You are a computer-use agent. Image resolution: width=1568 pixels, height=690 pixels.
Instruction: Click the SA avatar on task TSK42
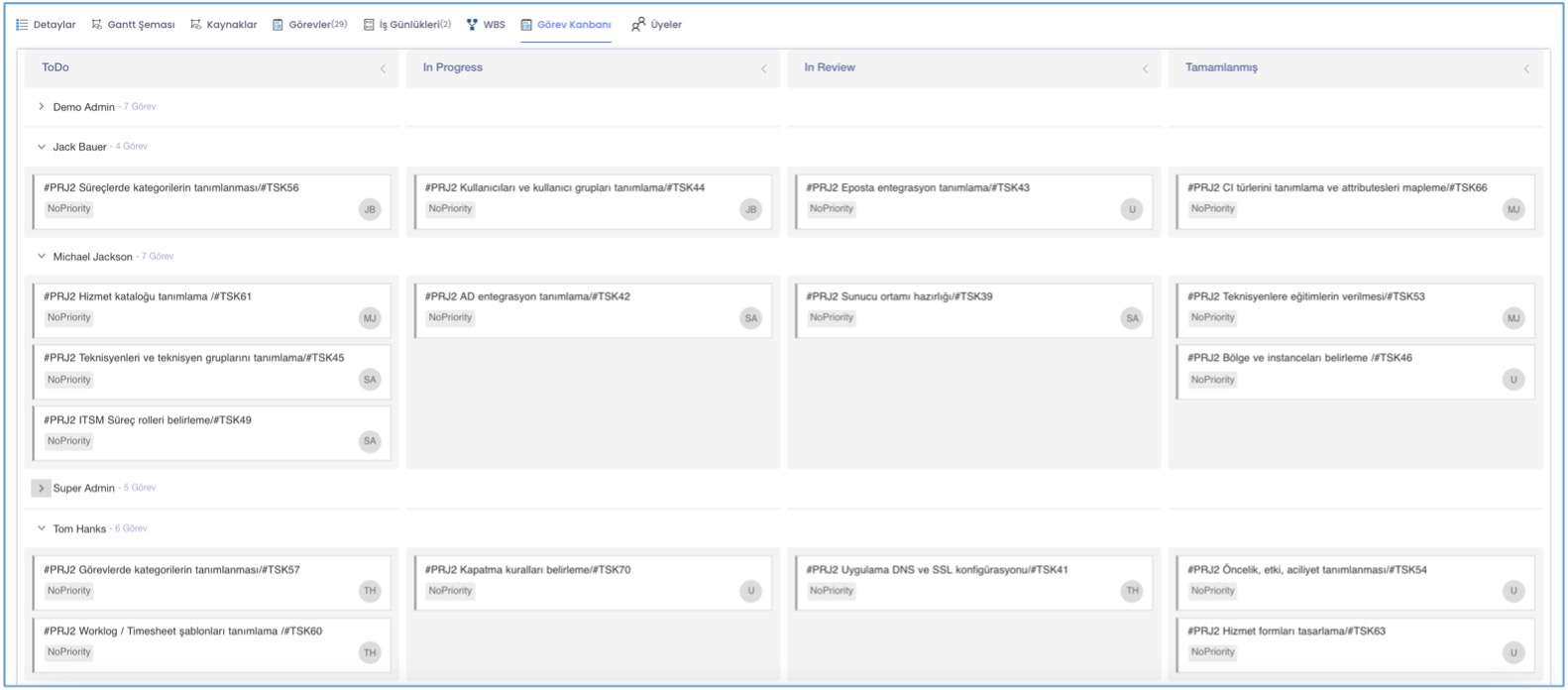click(x=750, y=318)
